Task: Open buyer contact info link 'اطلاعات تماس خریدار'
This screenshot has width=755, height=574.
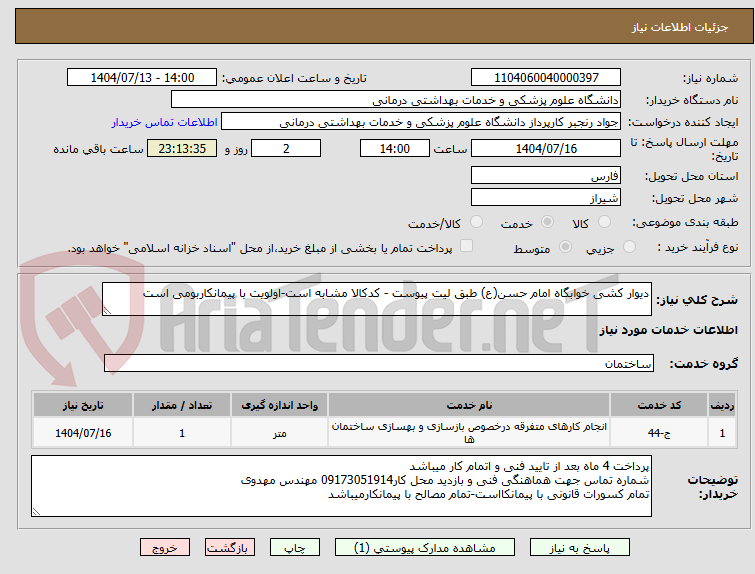Action: click(165, 122)
